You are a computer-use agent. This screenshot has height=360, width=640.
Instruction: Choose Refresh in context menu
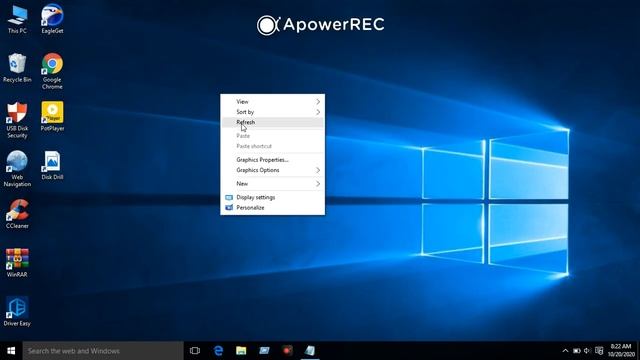273,122
